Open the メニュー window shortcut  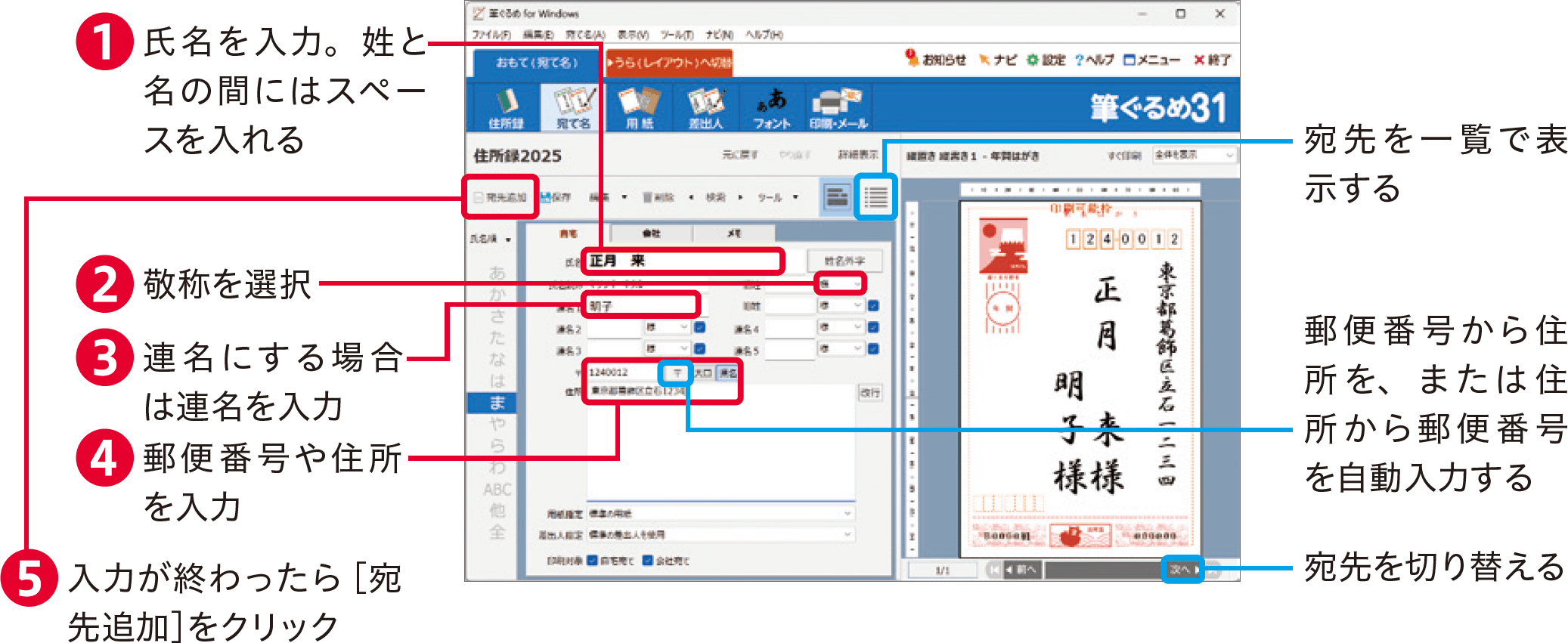[x=1151, y=60]
